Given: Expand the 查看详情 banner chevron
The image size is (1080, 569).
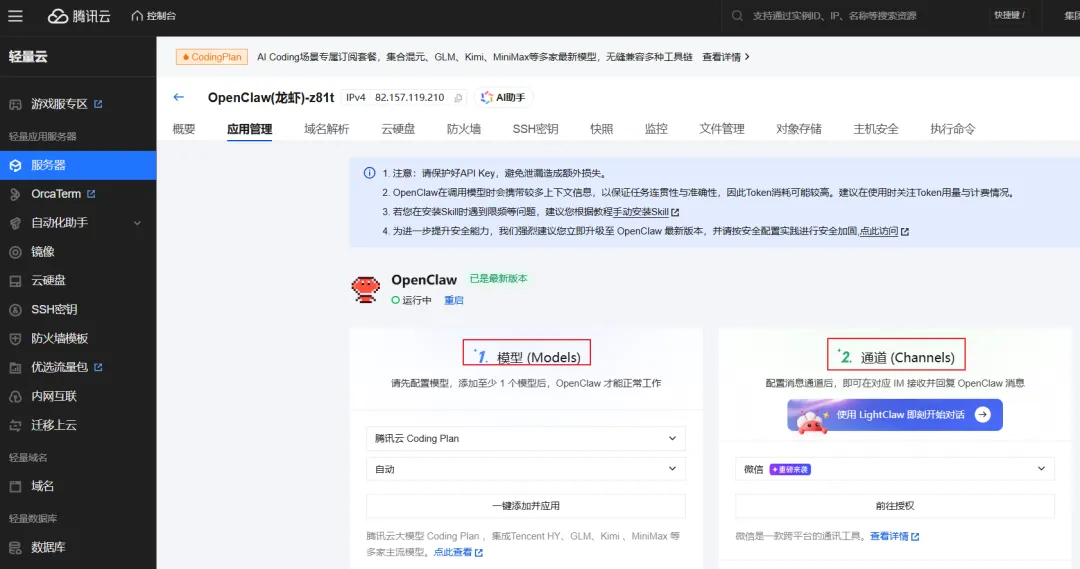Looking at the screenshot, I should point(747,56).
